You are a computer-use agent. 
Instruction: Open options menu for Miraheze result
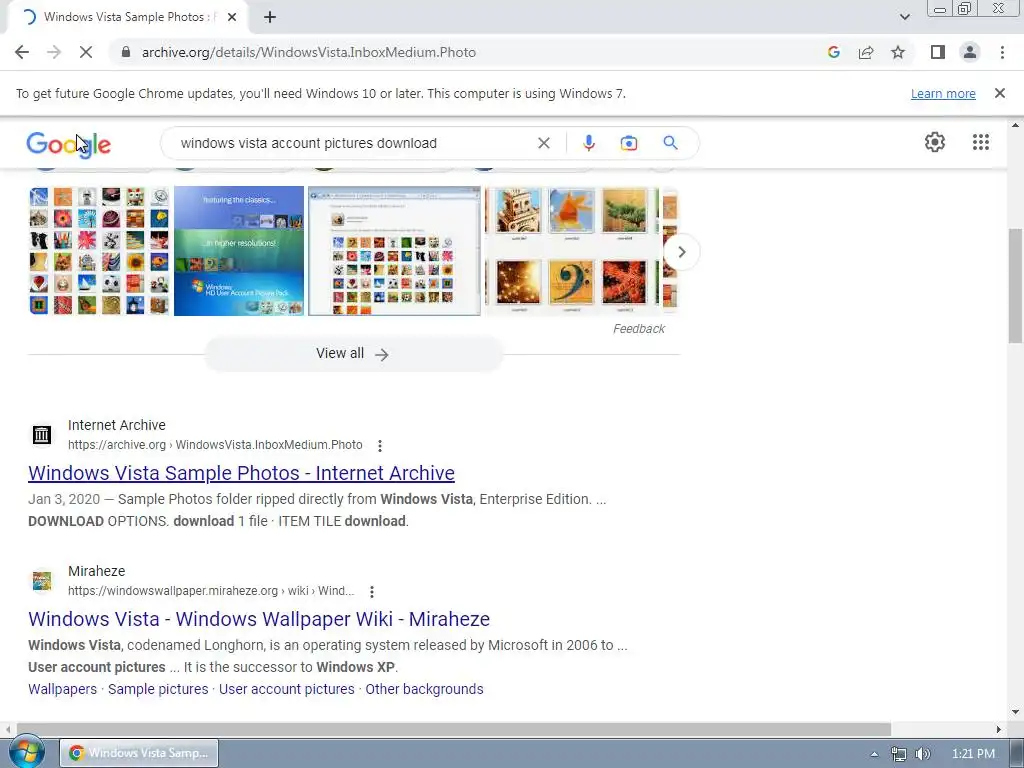(x=372, y=592)
